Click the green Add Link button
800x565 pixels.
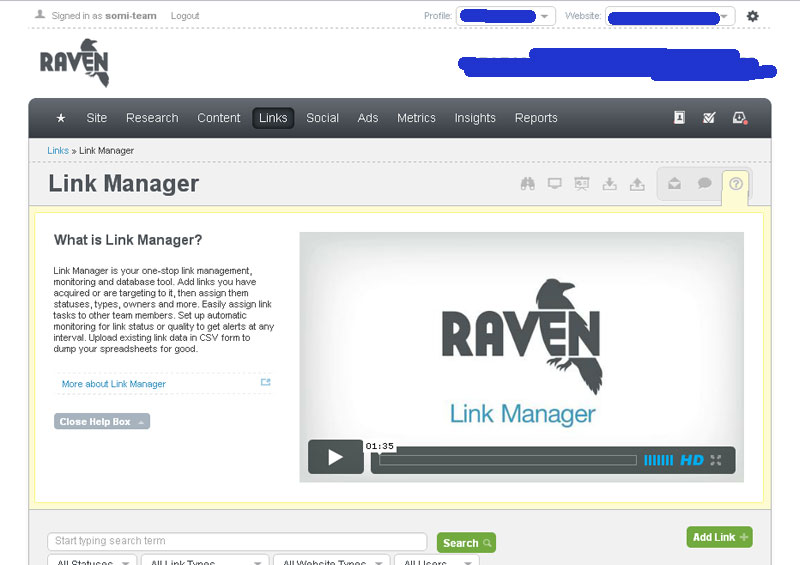point(719,537)
